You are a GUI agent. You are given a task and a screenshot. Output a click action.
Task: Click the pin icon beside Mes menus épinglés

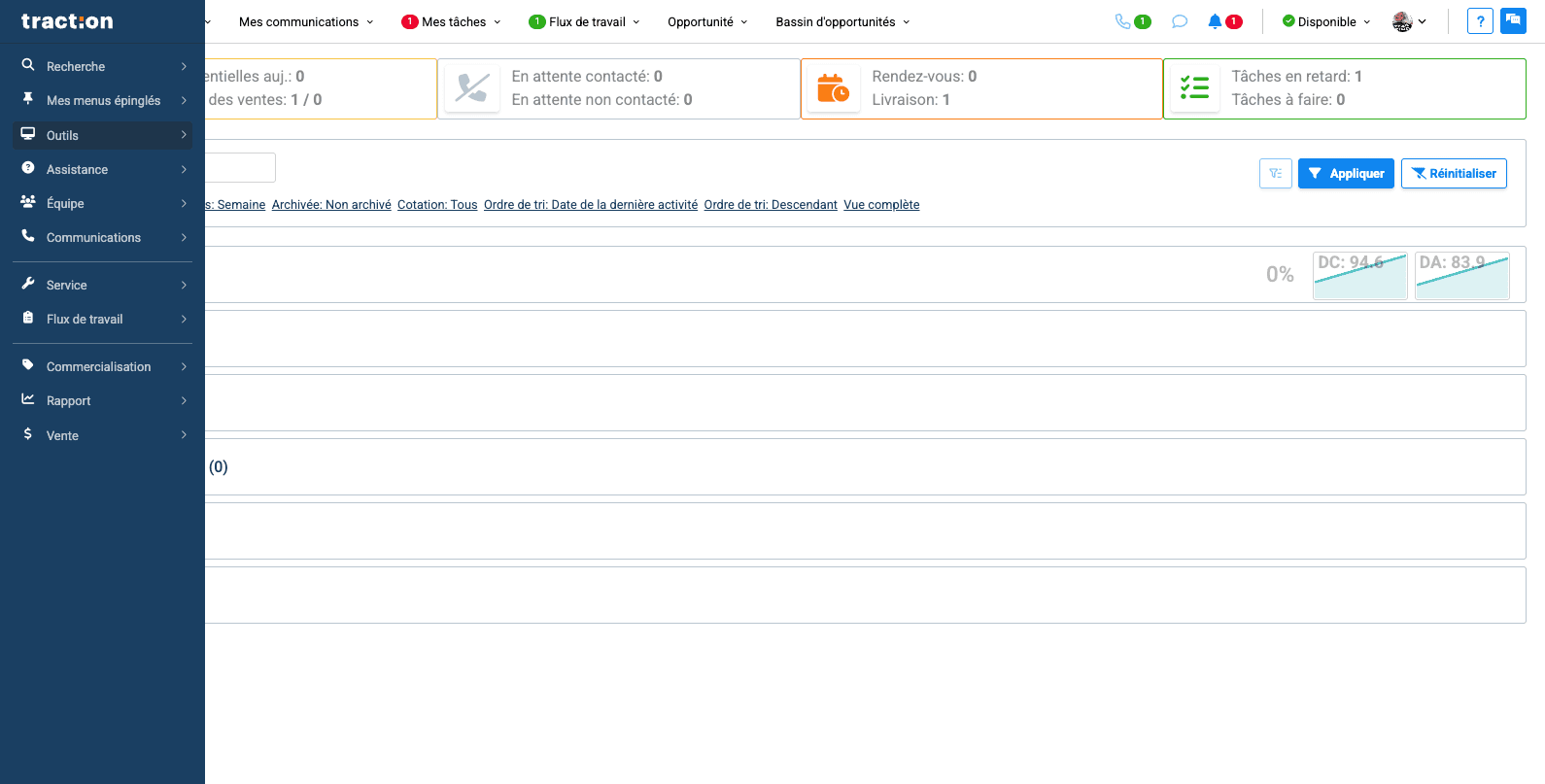tap(28, 99)
